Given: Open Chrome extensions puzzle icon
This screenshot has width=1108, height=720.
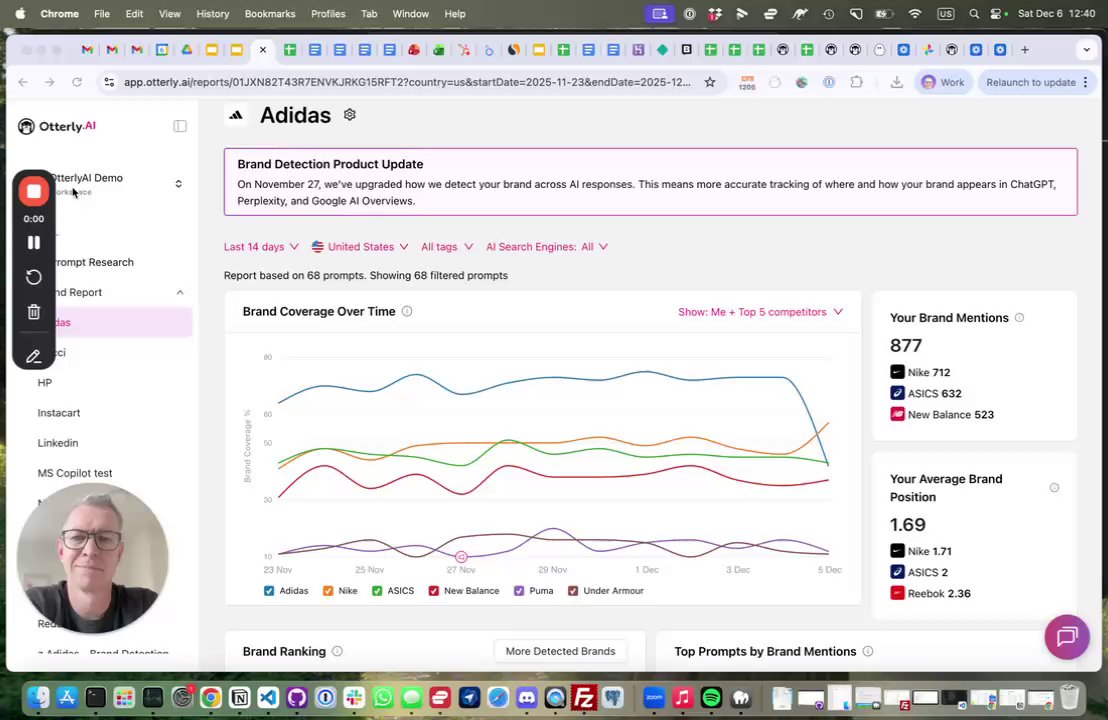Looking at the screenshot, I should [x=856, y=82].
